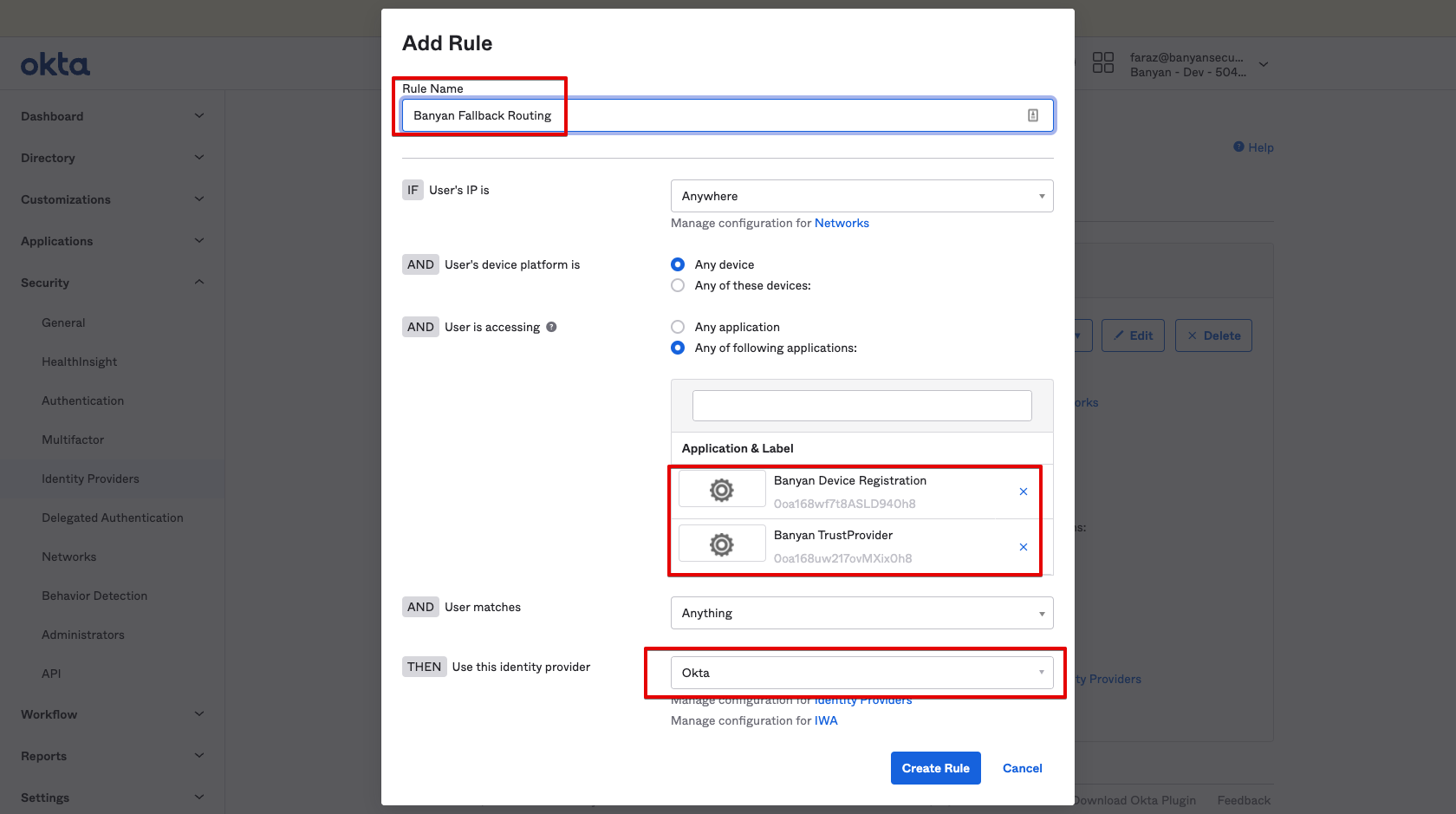1456x814 pixels.
Task: Click the Banyan Device Registration gear icon
Action: coord(721,490)
